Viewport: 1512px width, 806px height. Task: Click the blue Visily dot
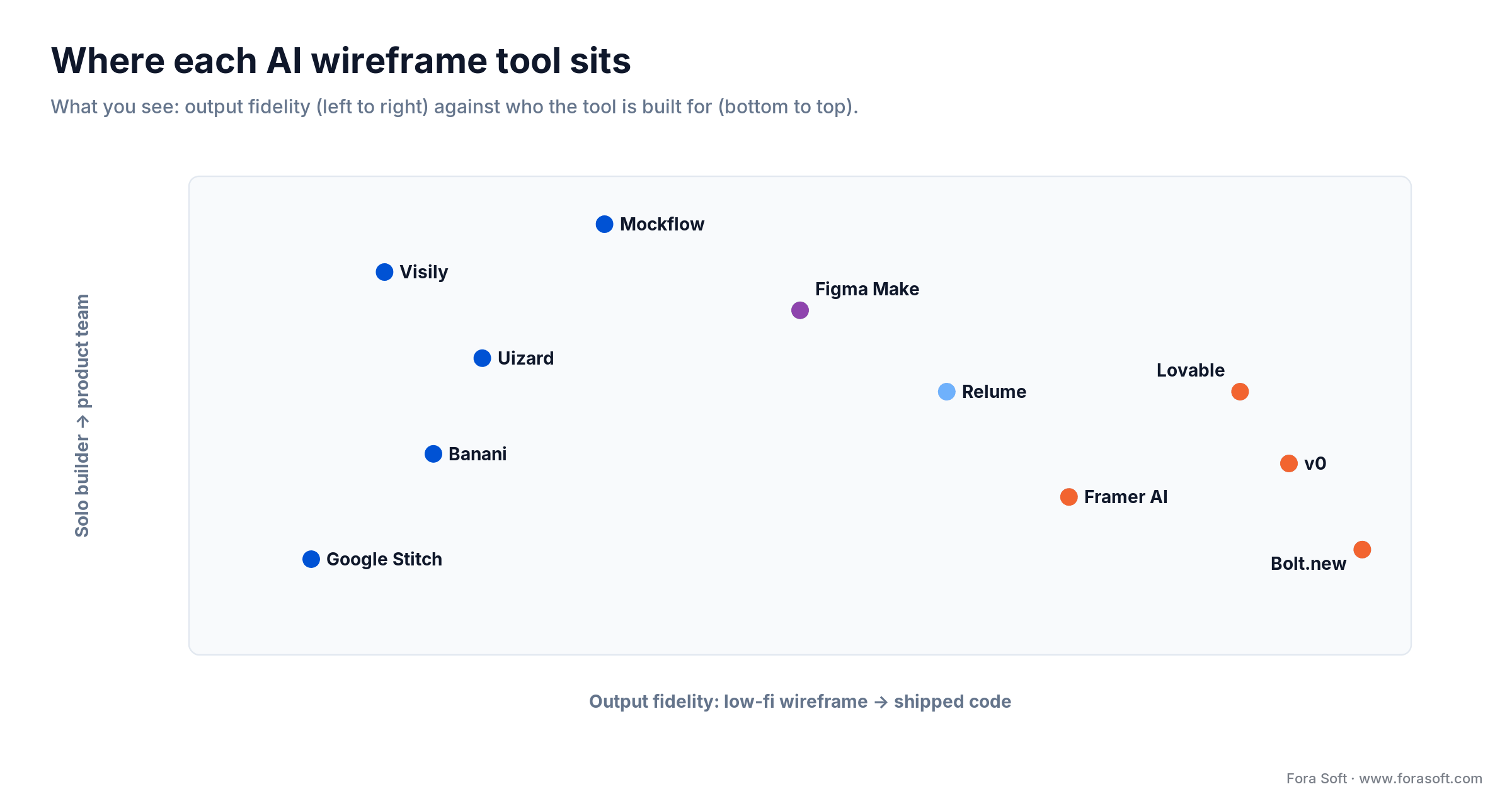384,272
